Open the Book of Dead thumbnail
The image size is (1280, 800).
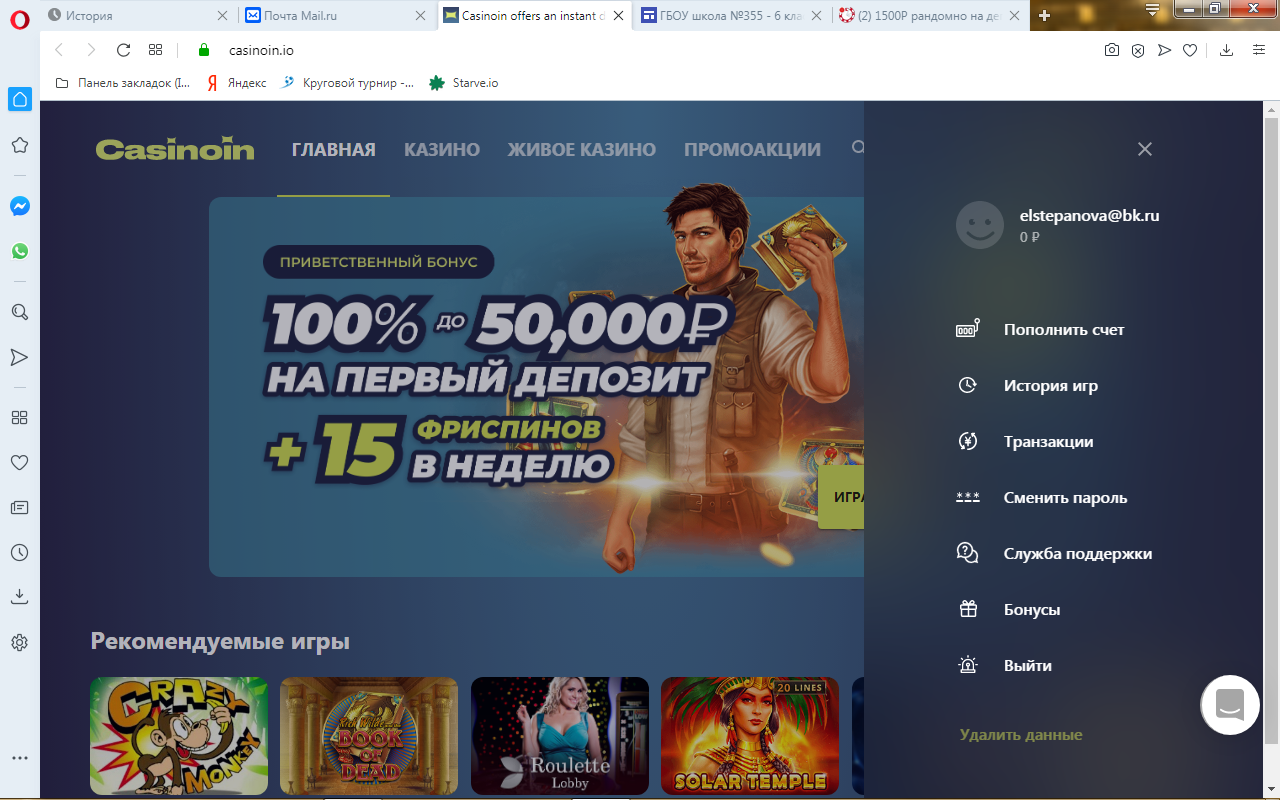point(369,736)
